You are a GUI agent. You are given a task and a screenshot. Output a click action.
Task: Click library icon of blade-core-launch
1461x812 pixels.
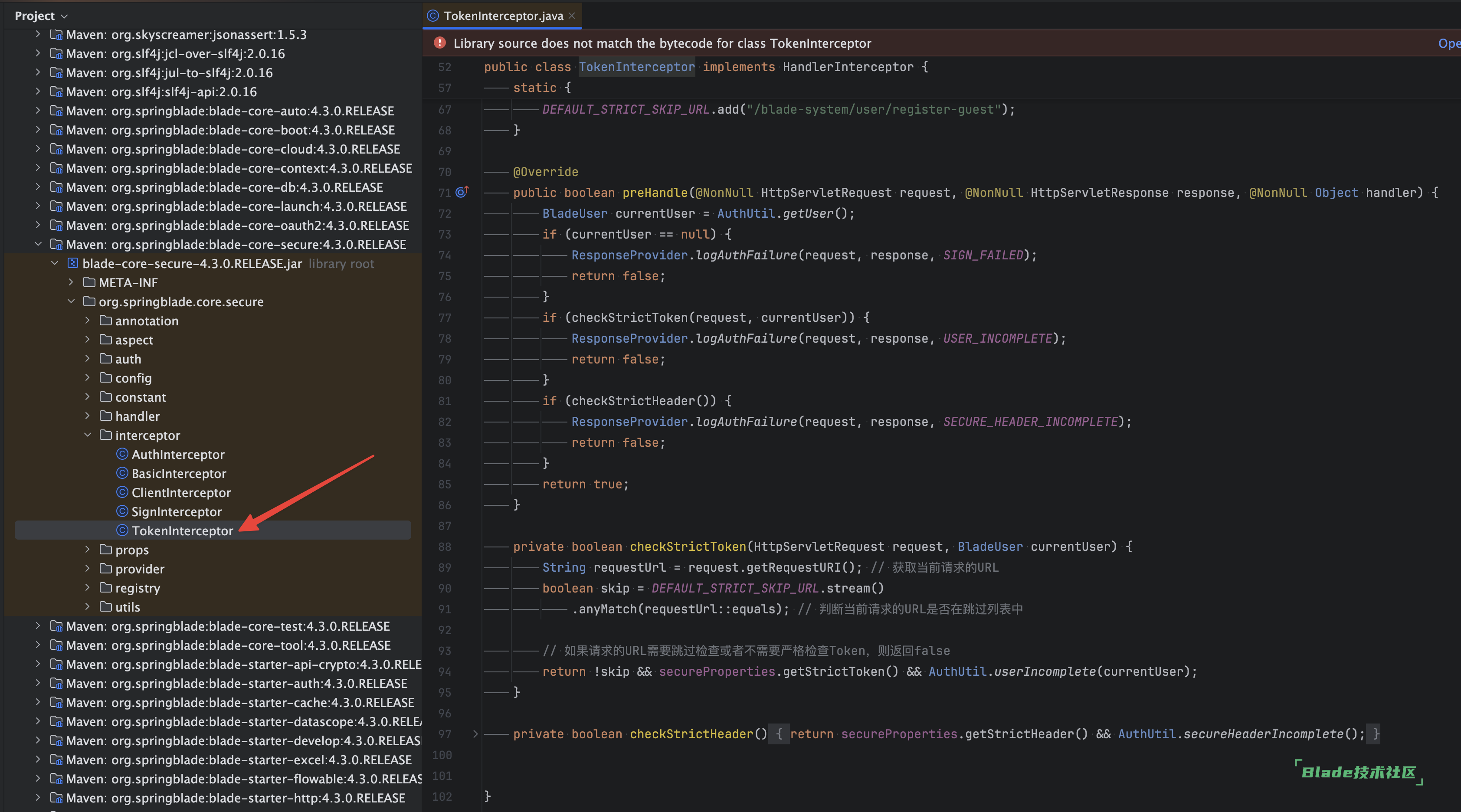point(56,206)
